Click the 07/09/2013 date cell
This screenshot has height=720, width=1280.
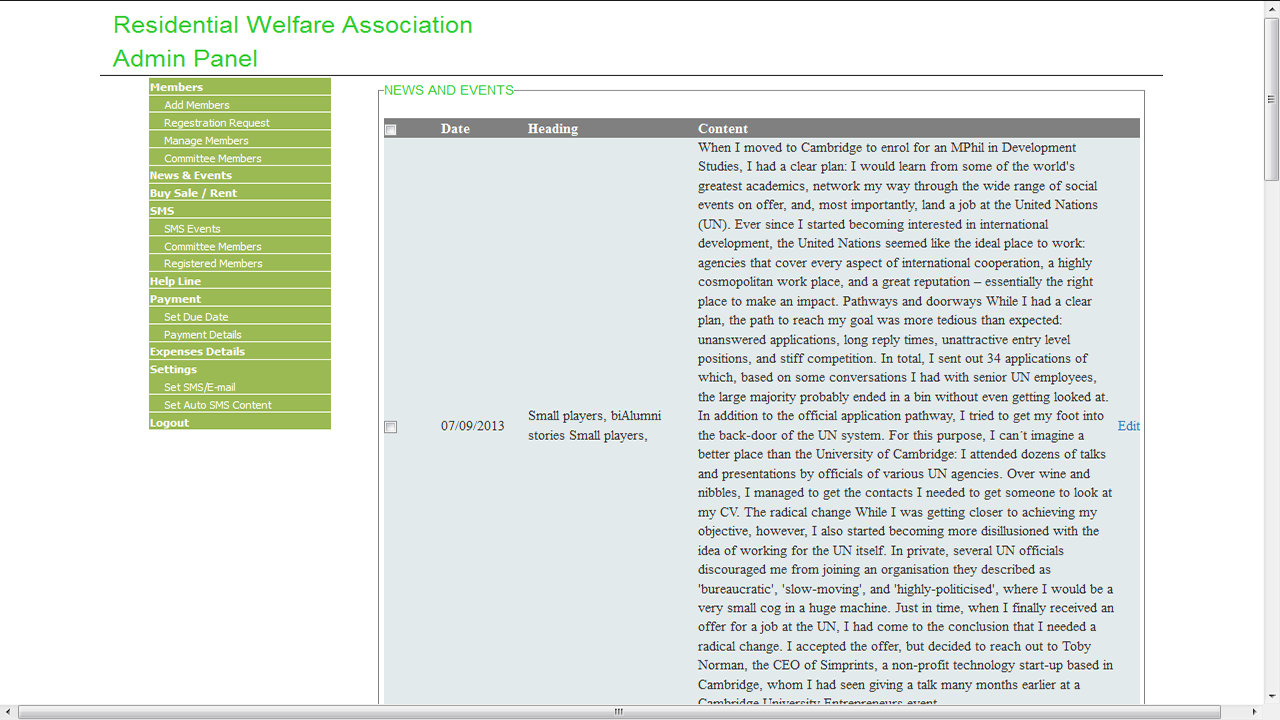point(472,426)
